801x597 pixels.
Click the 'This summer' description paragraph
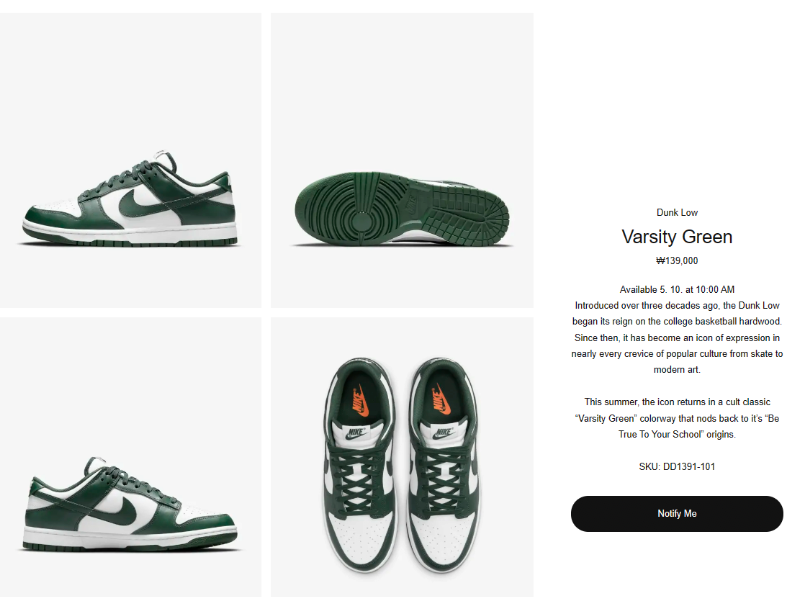pos(677,418)
